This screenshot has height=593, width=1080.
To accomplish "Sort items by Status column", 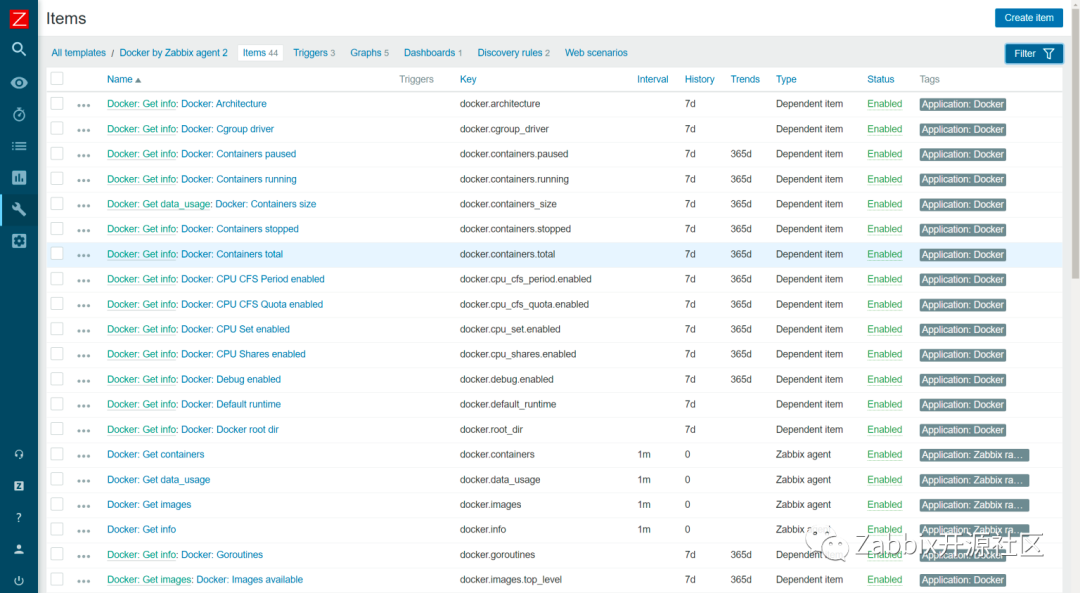I will [x=880, y=79].
